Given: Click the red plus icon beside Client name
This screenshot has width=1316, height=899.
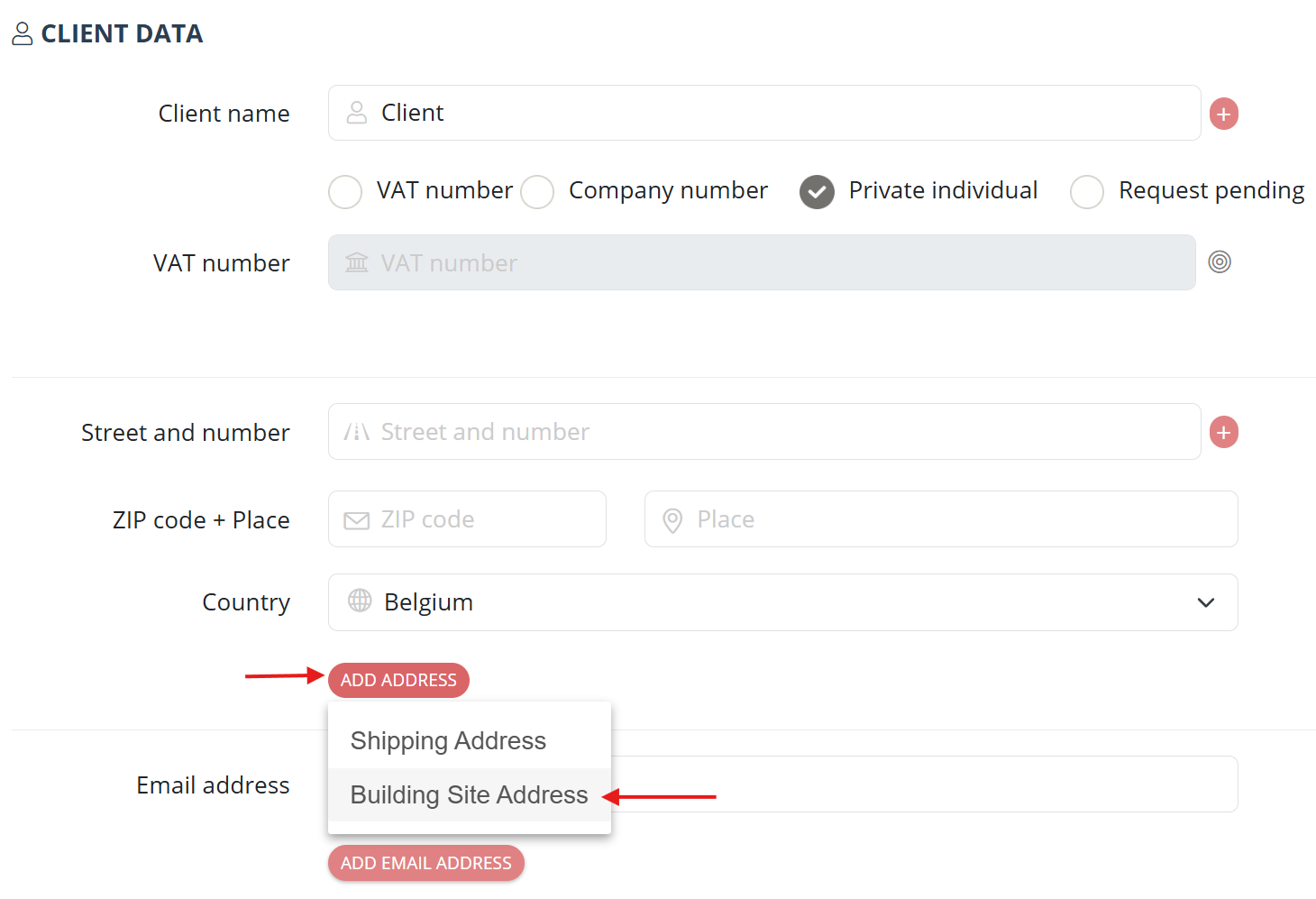Looking at the screenshot, I should [1223, 114].
